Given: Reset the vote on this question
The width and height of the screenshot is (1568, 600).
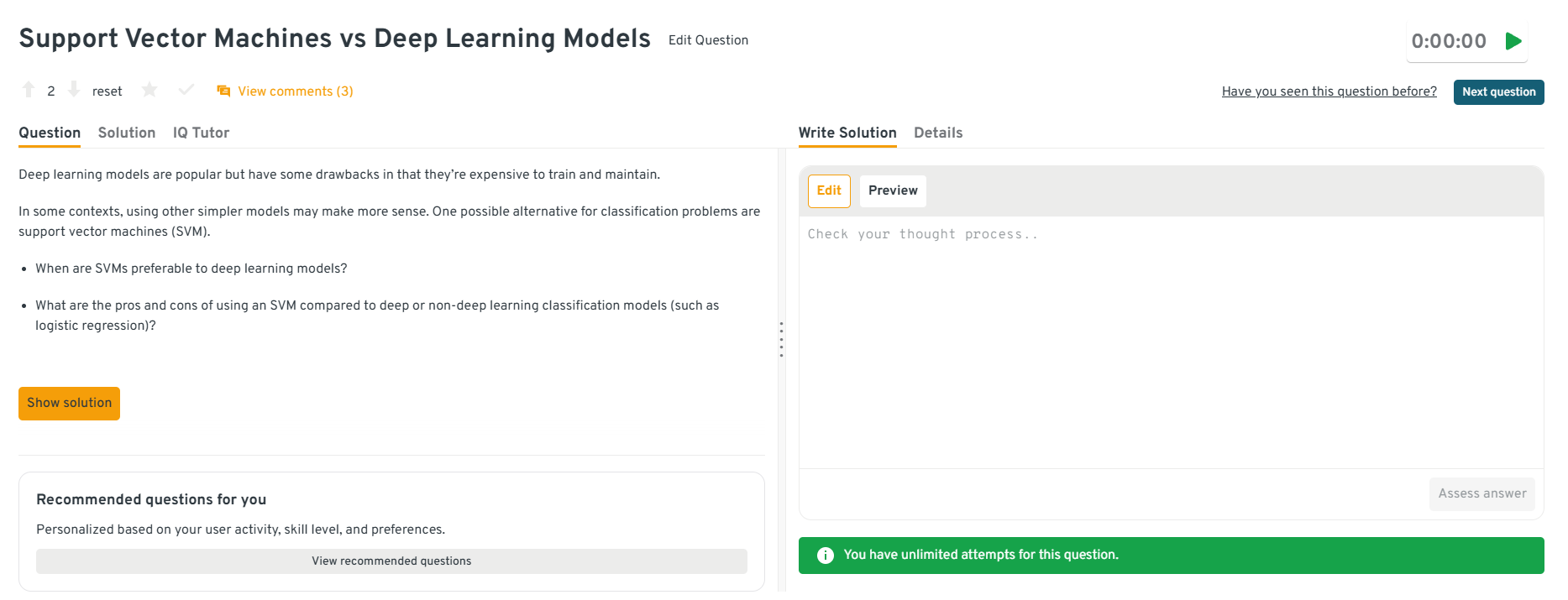Looking at the screenshot, I should point(107,91).
